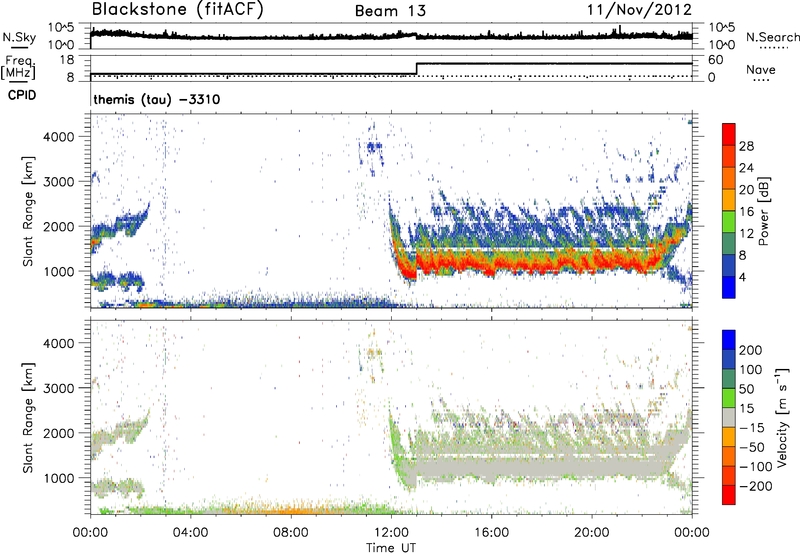Click the Blackstone (fitACF) title
Viewport: 800px width, 554px height.
point(178,10)
